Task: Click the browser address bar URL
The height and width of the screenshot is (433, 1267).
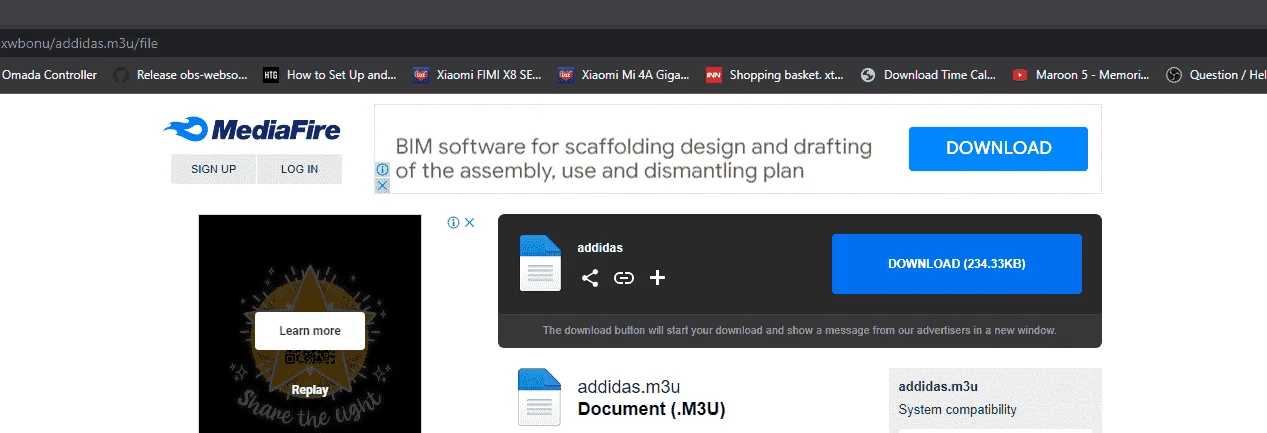Action: tap(80, 43)
